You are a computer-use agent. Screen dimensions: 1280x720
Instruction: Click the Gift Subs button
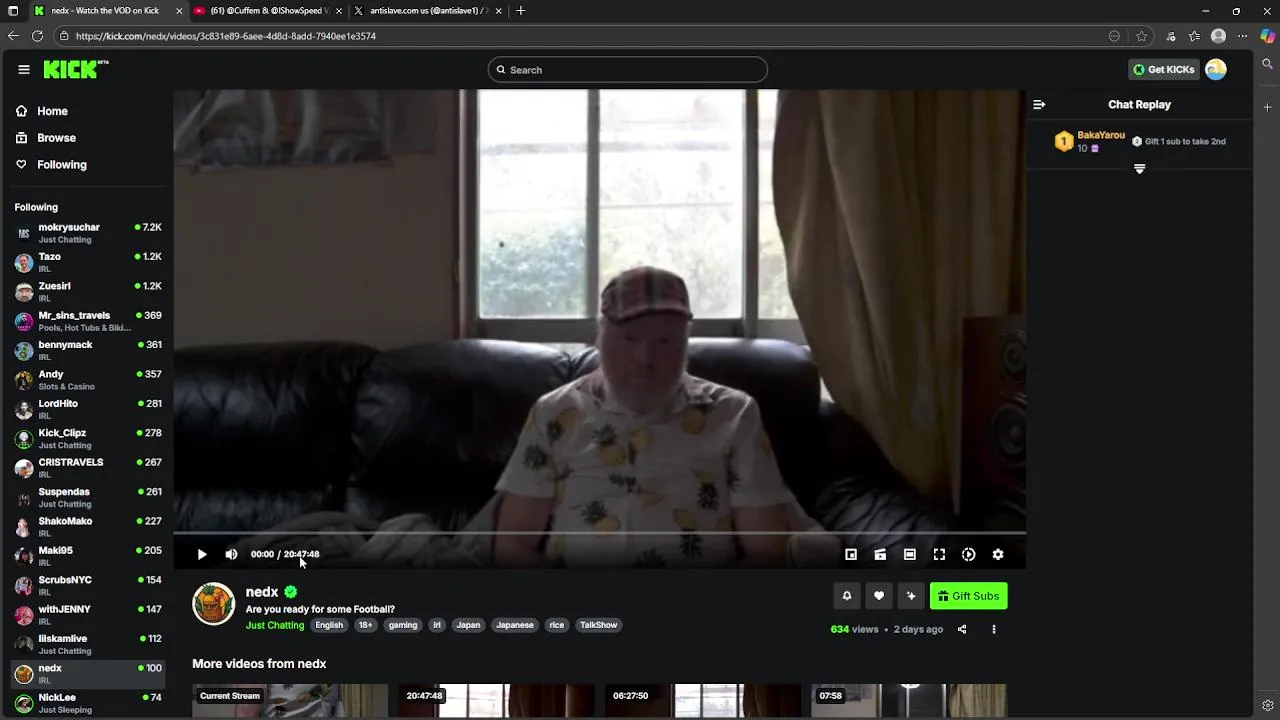(x=968, y=596)
